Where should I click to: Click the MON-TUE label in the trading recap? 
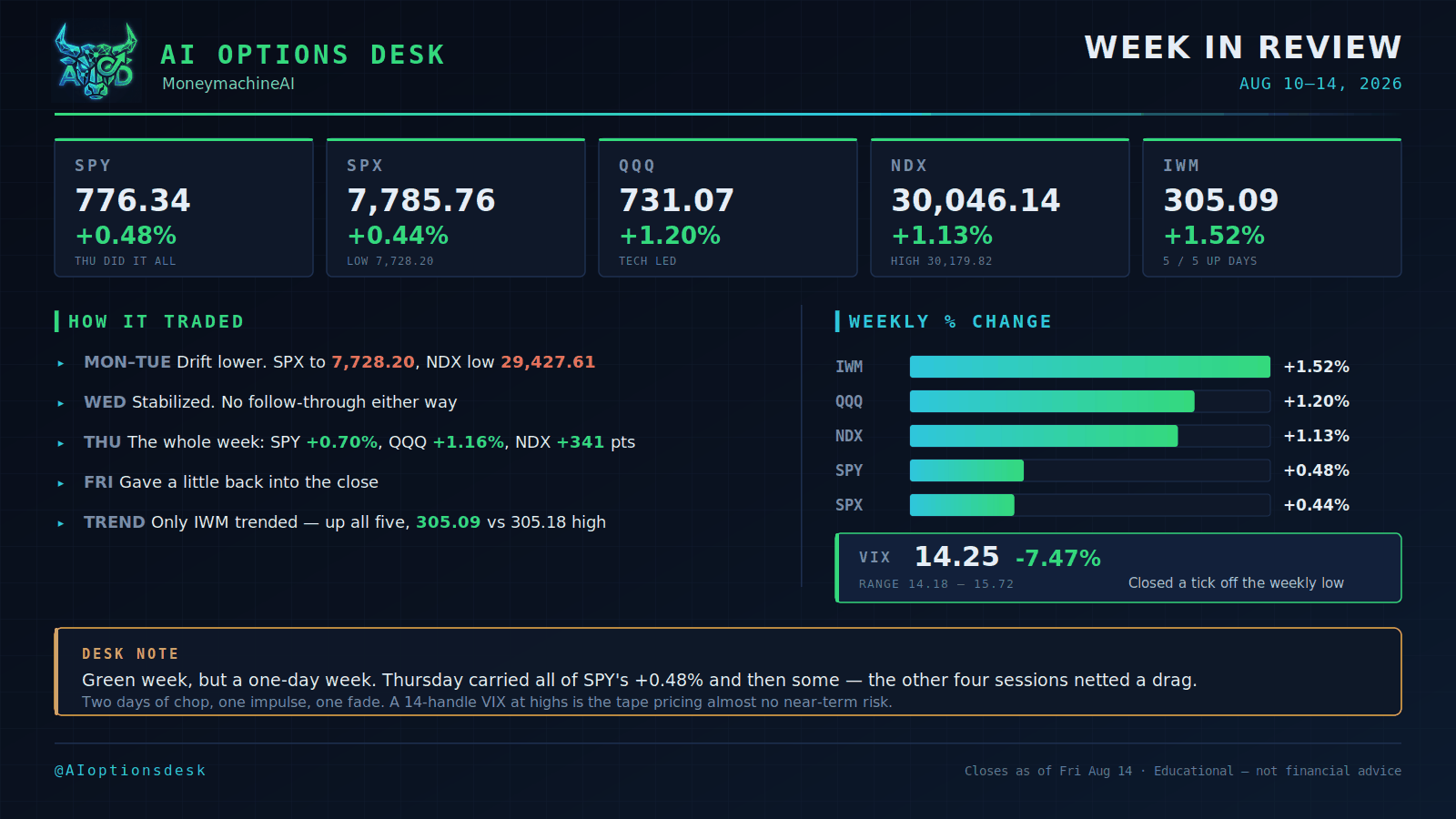click(x=127, y=362)
